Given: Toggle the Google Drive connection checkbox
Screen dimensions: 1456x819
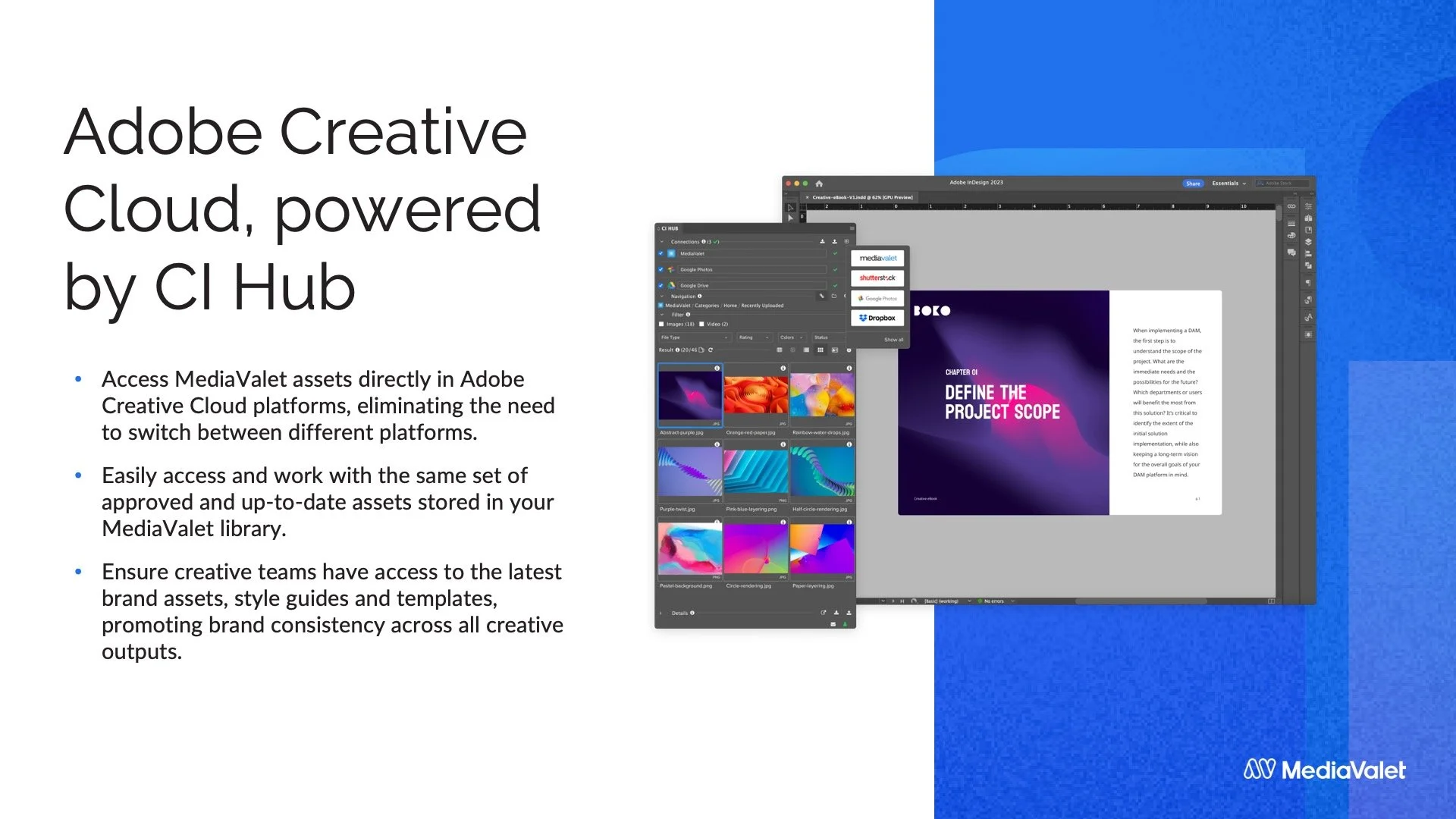Looking at the screenshot, I should pyautogui.click(x=661, y=286).
